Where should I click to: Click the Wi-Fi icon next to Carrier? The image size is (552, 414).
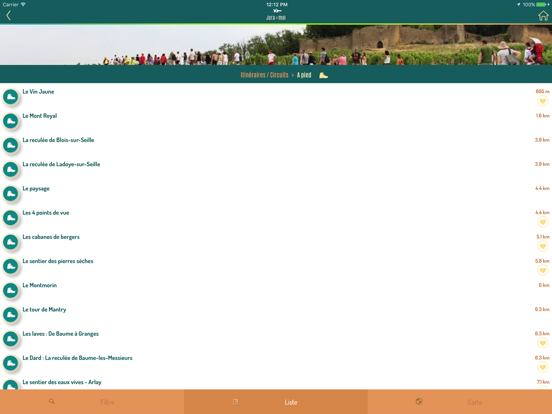point(23,4)
